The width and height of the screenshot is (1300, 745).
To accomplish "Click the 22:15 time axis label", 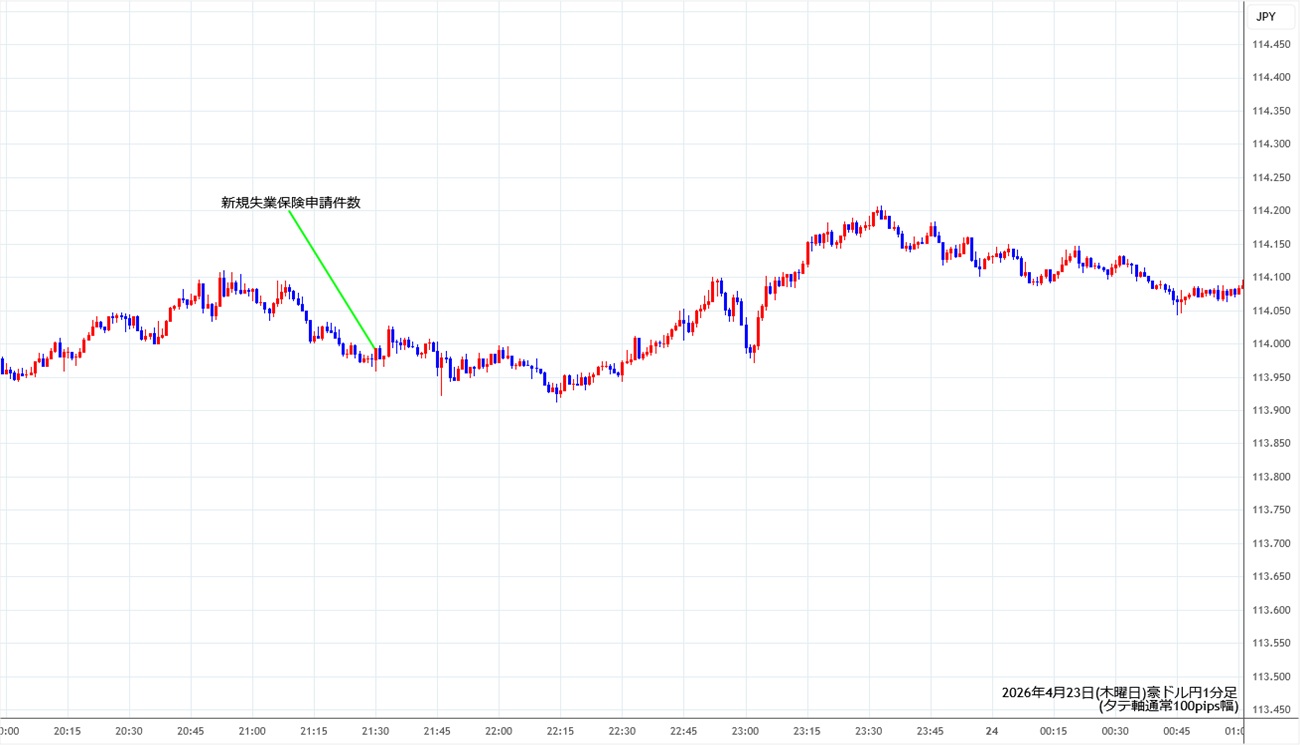I will [561, 731].
